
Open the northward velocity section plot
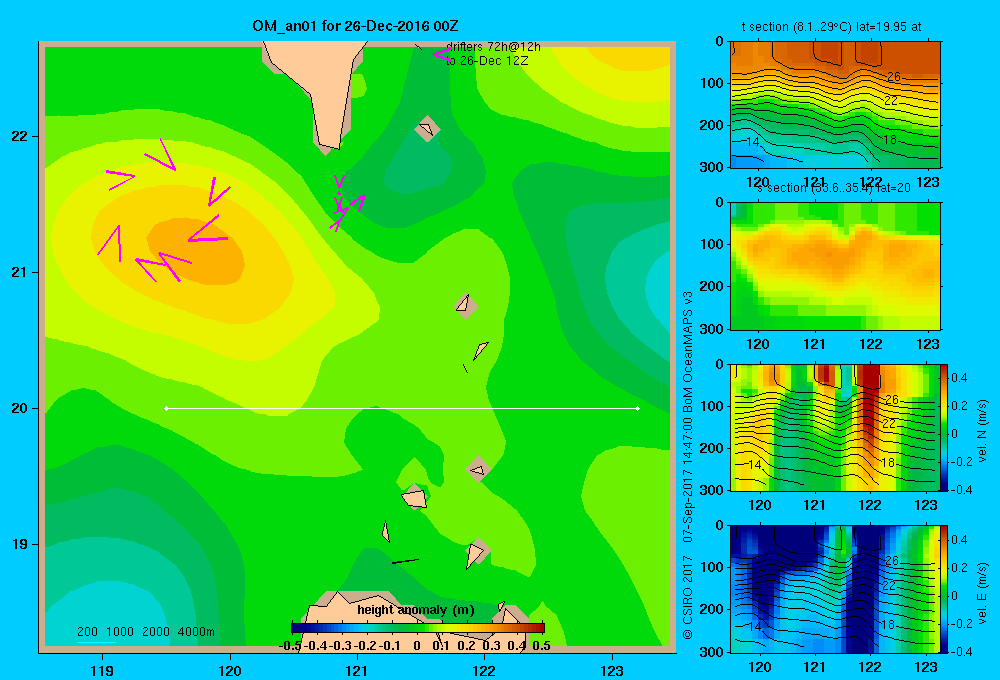pyautogui.click(x=834, y=427)
